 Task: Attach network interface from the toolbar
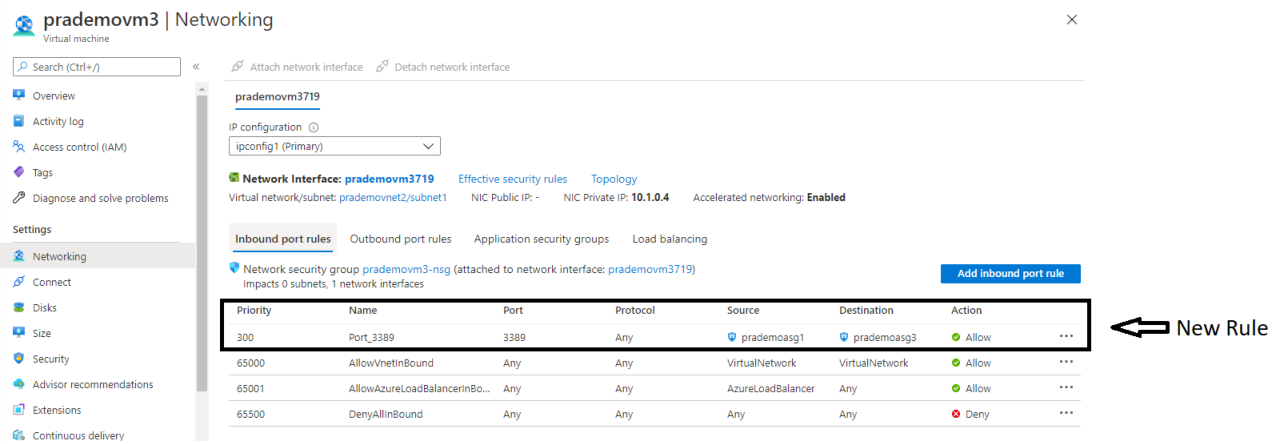[297, 67]
